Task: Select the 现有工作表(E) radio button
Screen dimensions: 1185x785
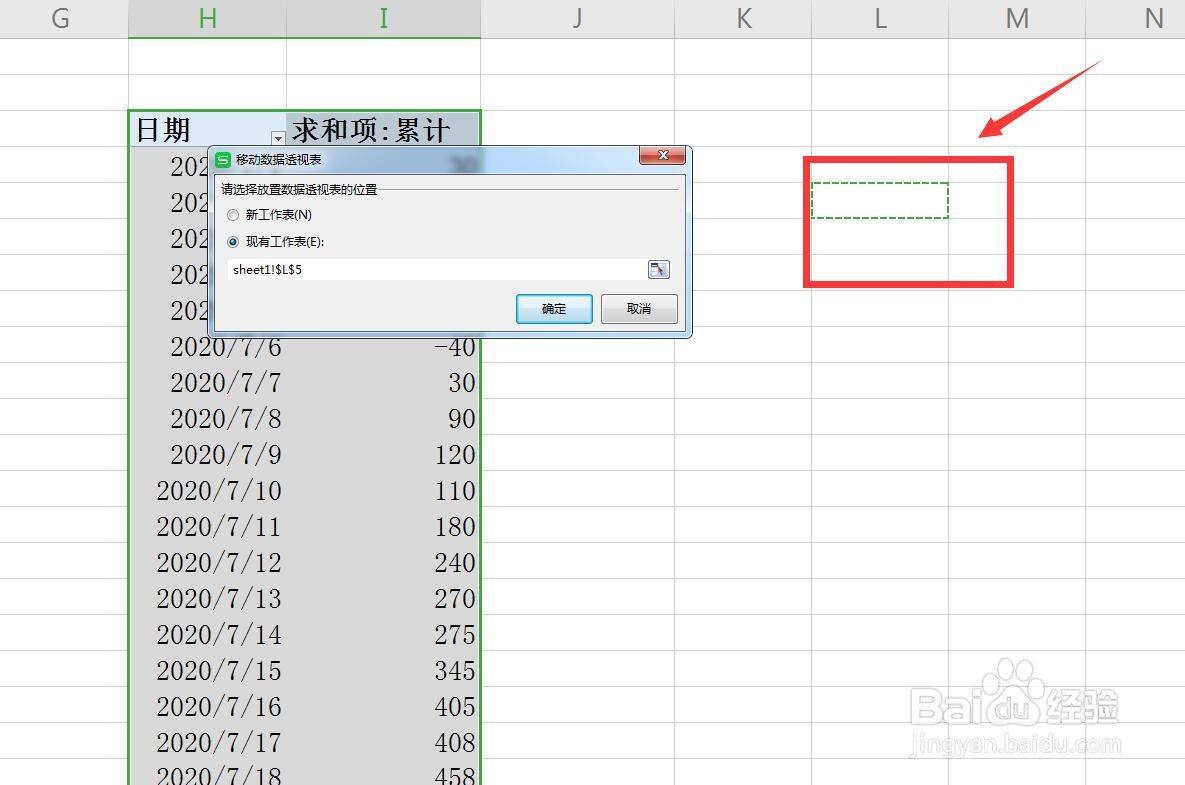Action: tap(233, 241)
